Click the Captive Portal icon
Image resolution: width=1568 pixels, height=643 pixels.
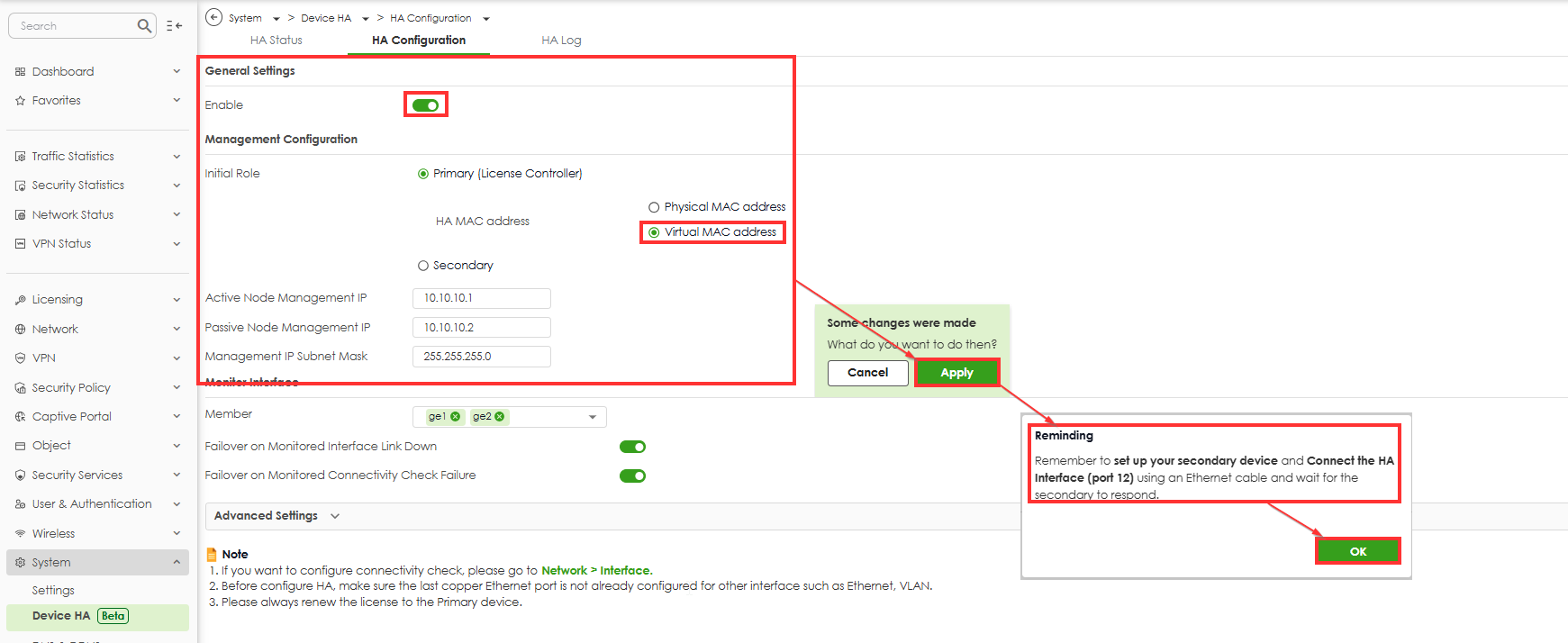point(20,417)
